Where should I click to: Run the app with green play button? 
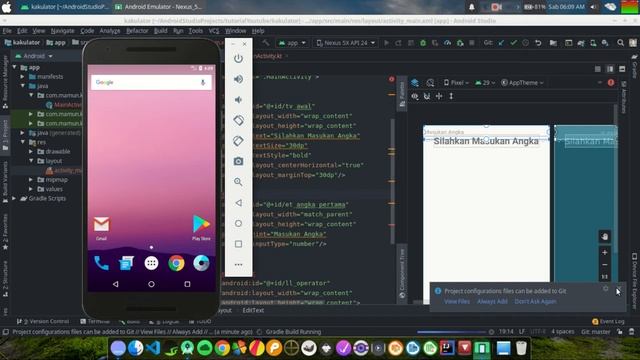(386, 43)
